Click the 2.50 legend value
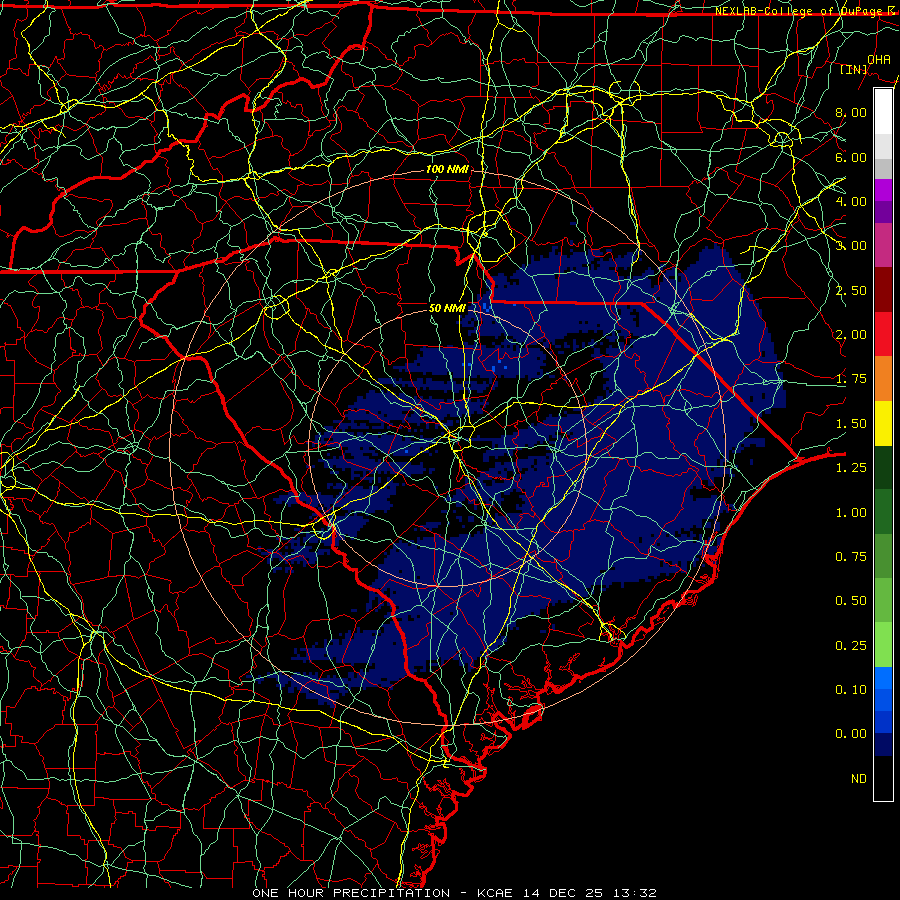 pyautogui.click(x=851, y=290)
